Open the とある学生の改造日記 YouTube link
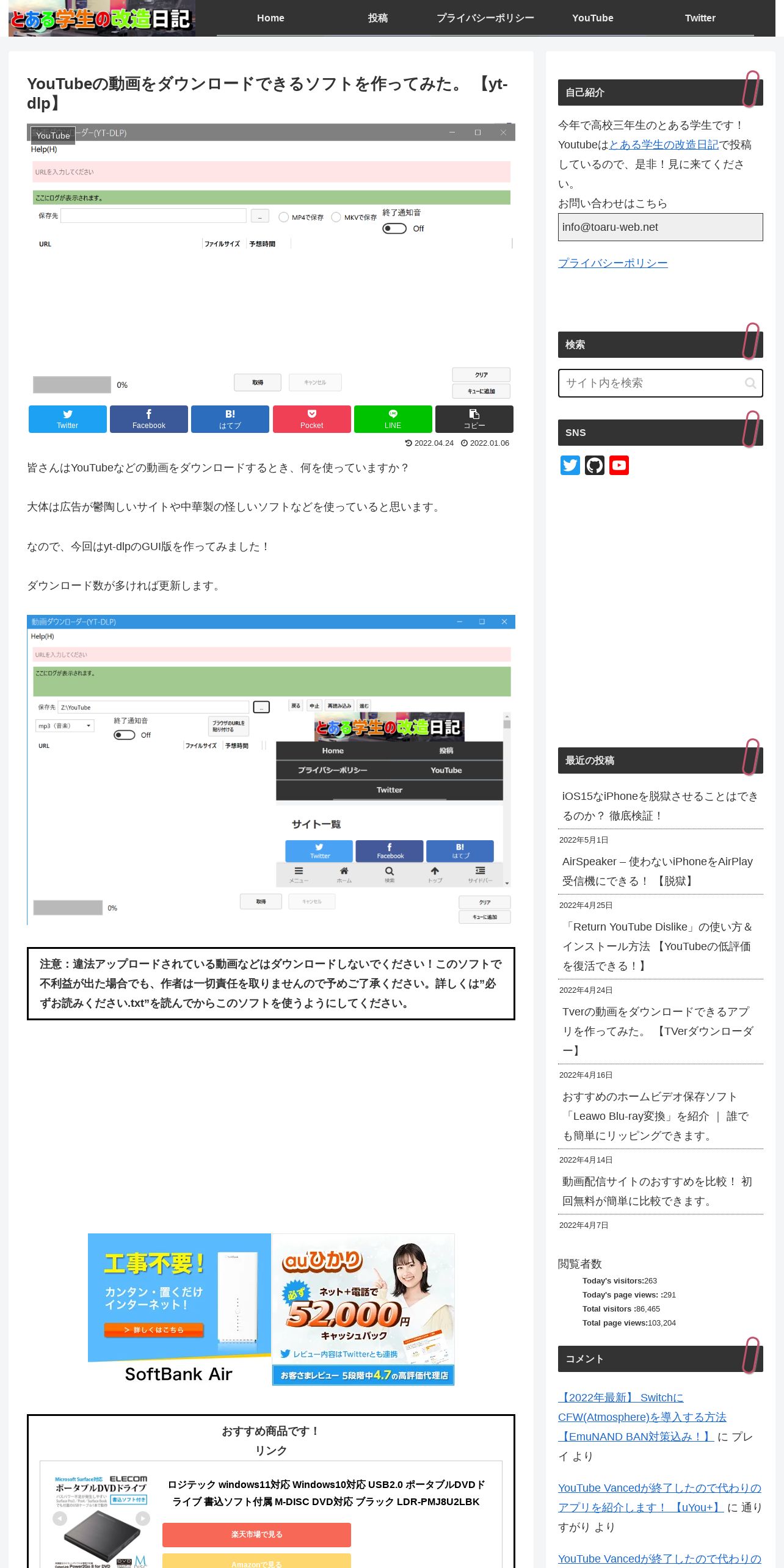 point(664,145)
